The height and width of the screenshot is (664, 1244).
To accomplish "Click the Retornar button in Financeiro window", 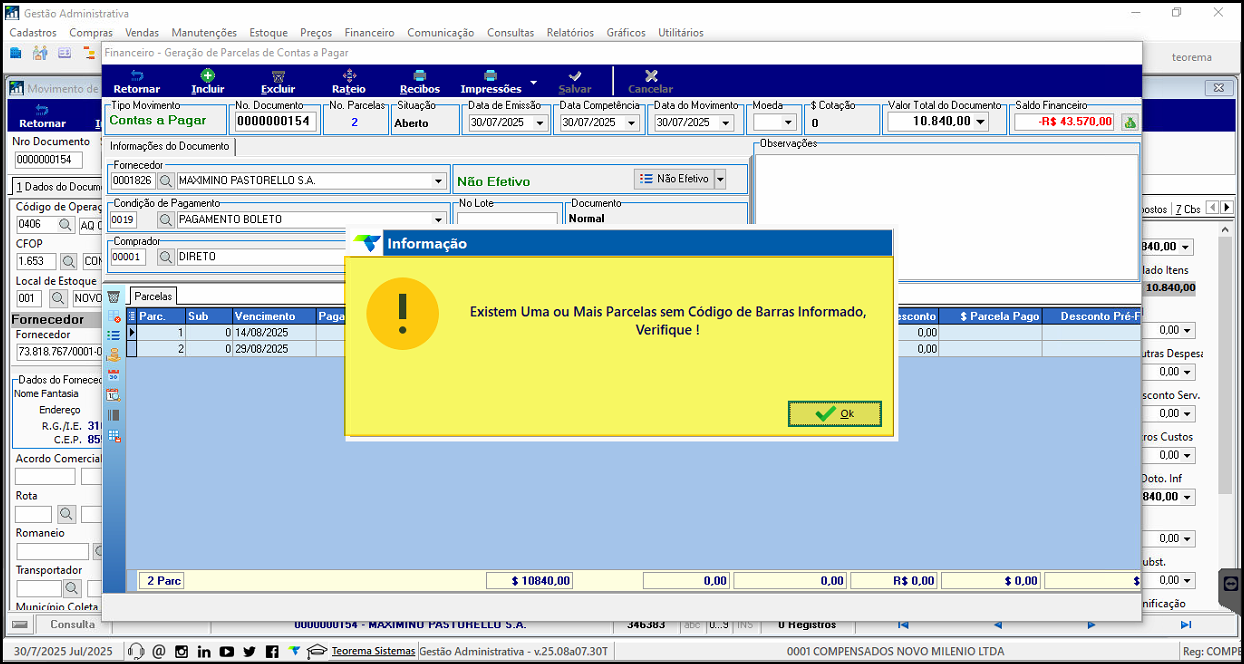I will (137, 82).
